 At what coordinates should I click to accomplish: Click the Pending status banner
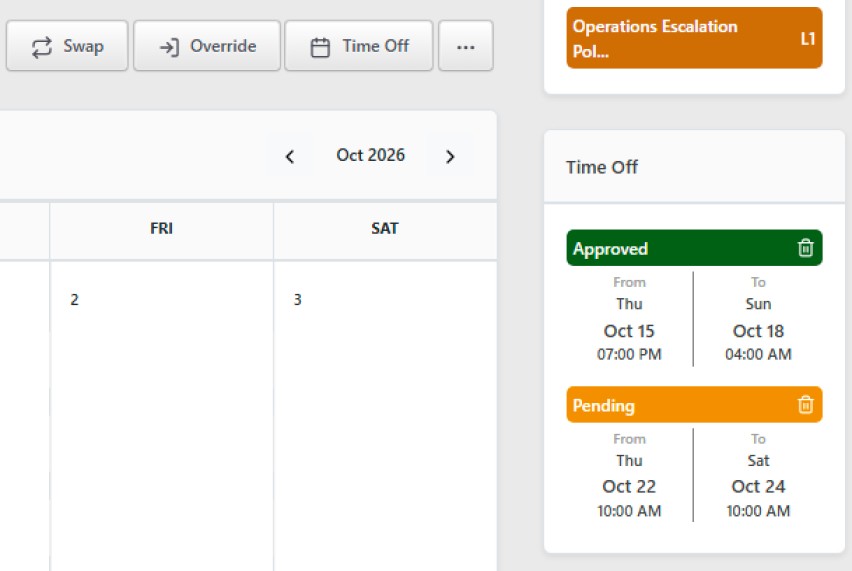(694, 405)
